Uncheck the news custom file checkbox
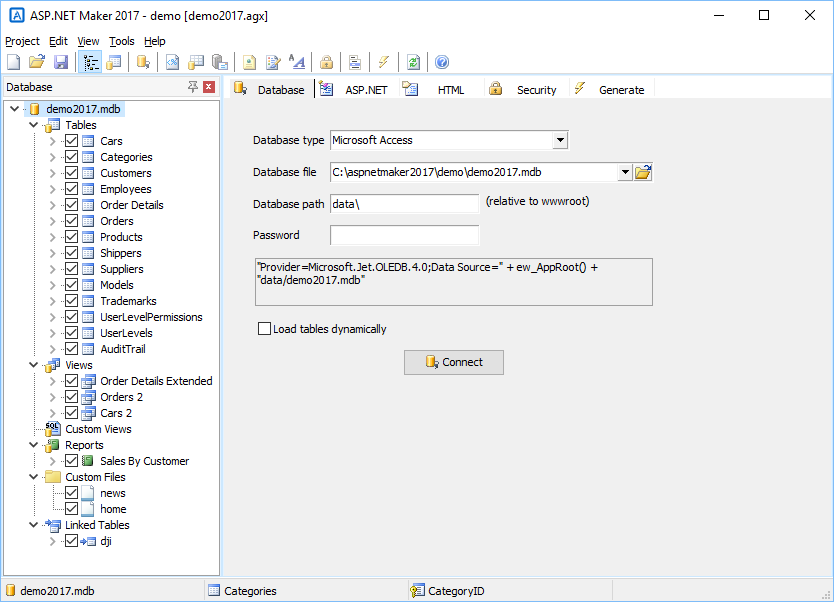Screen dimensions: 834x602 tap(71, 493)
